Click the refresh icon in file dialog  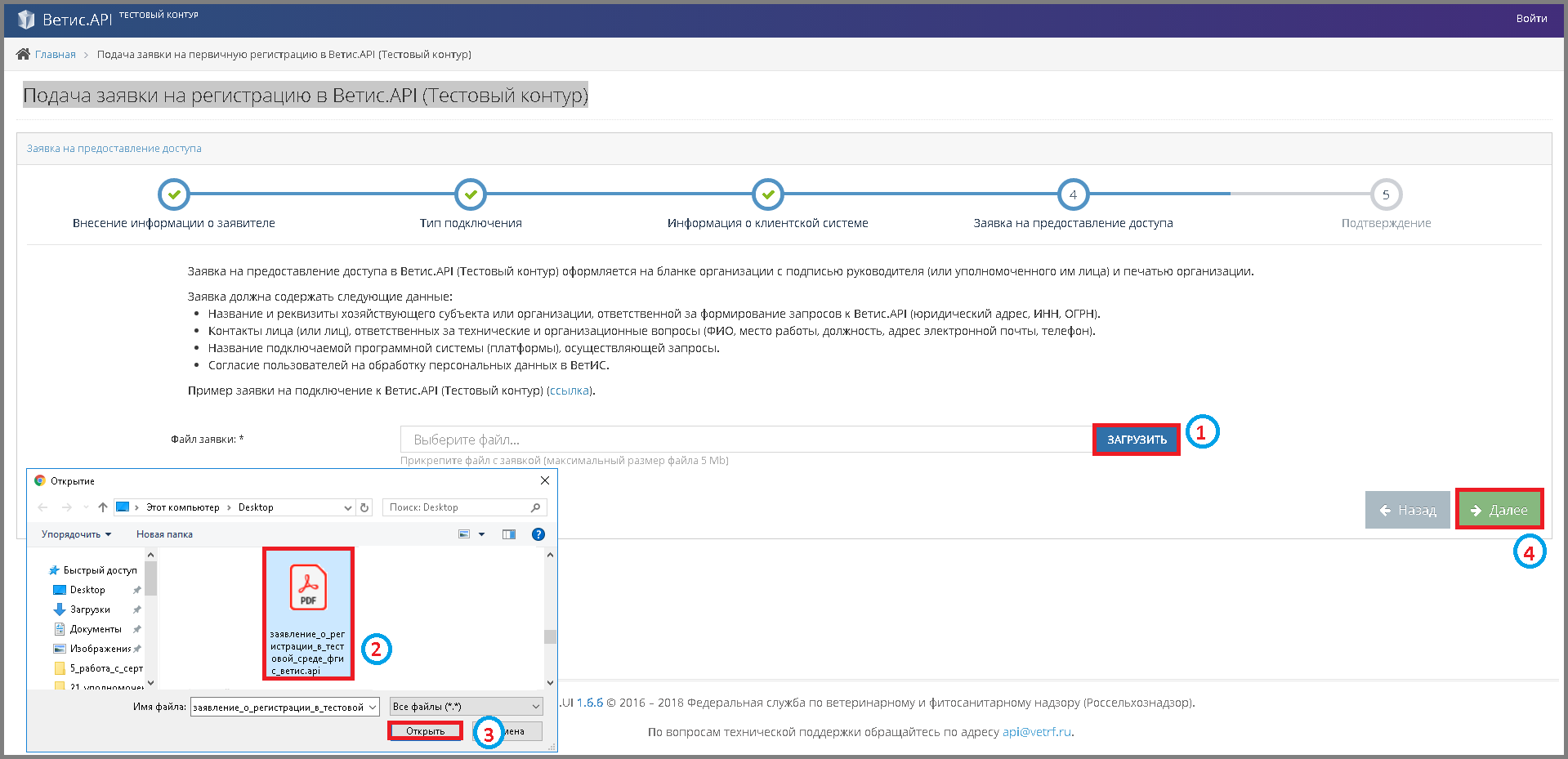(364, 507)
